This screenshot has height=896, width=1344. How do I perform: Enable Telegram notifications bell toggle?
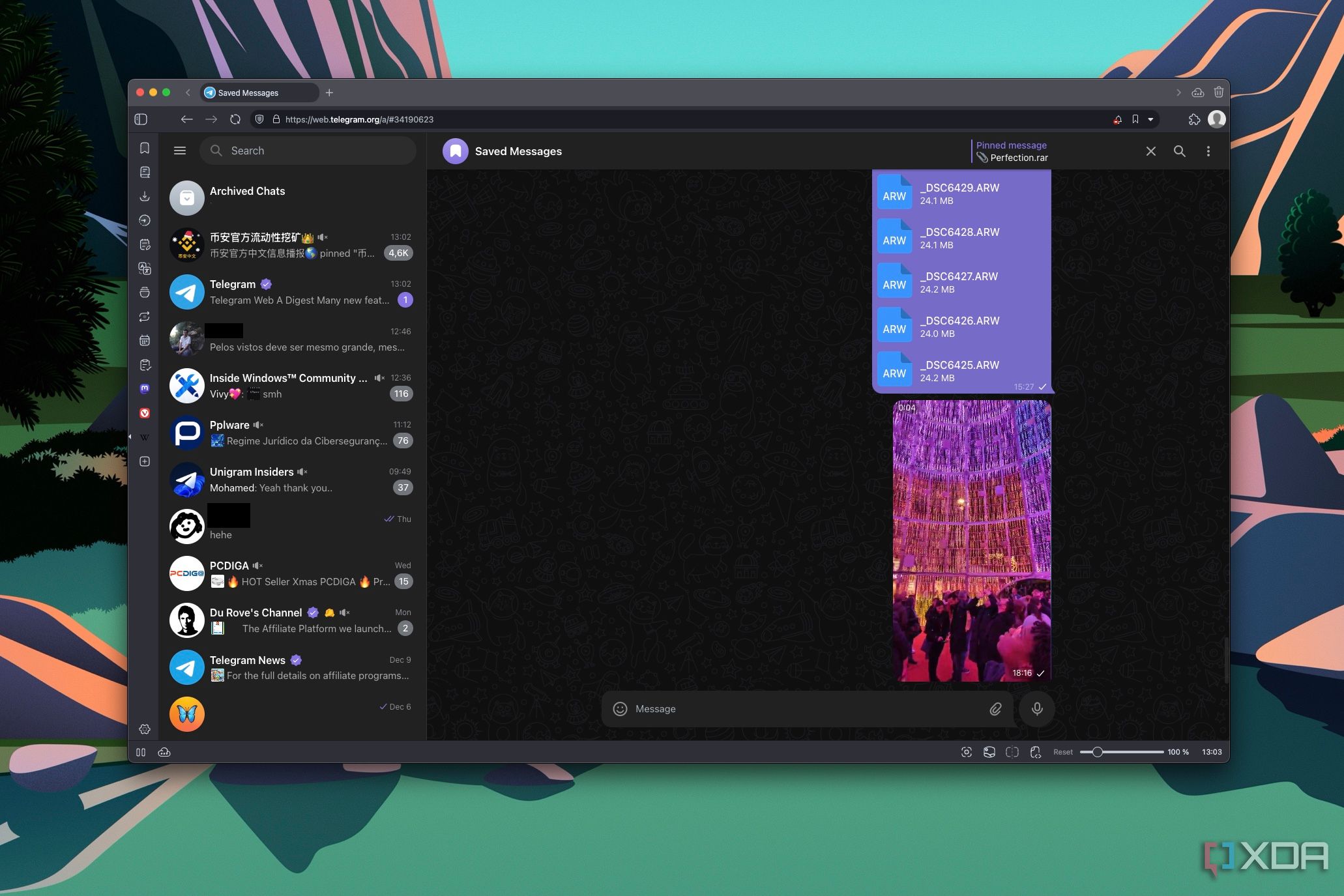pyautogui.click(x=1114, y=119)
